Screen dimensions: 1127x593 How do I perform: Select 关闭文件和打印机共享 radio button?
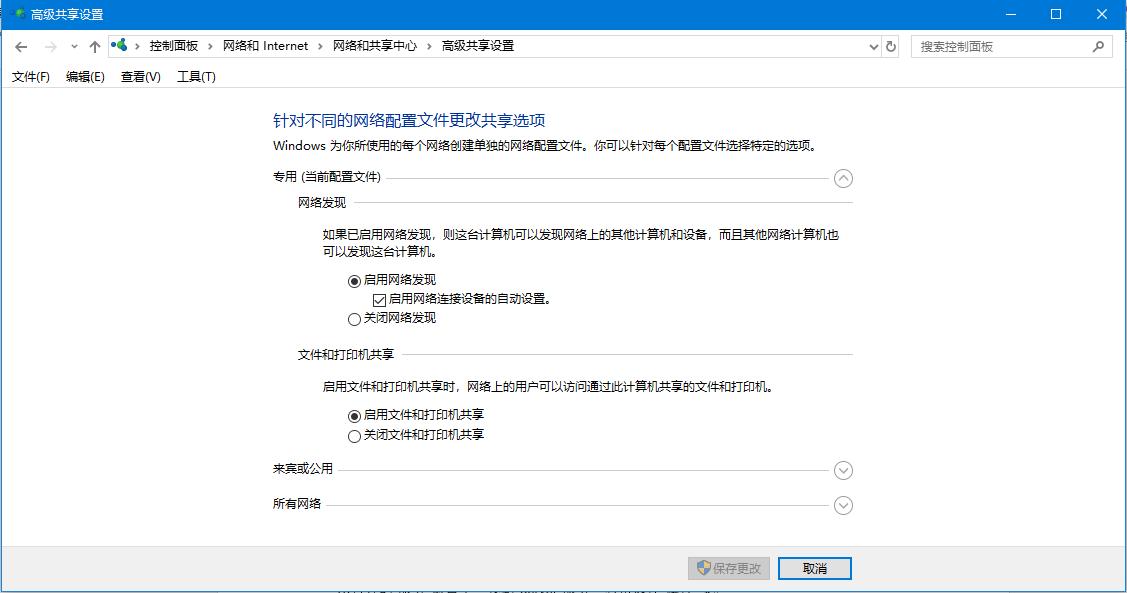point(354,436)
